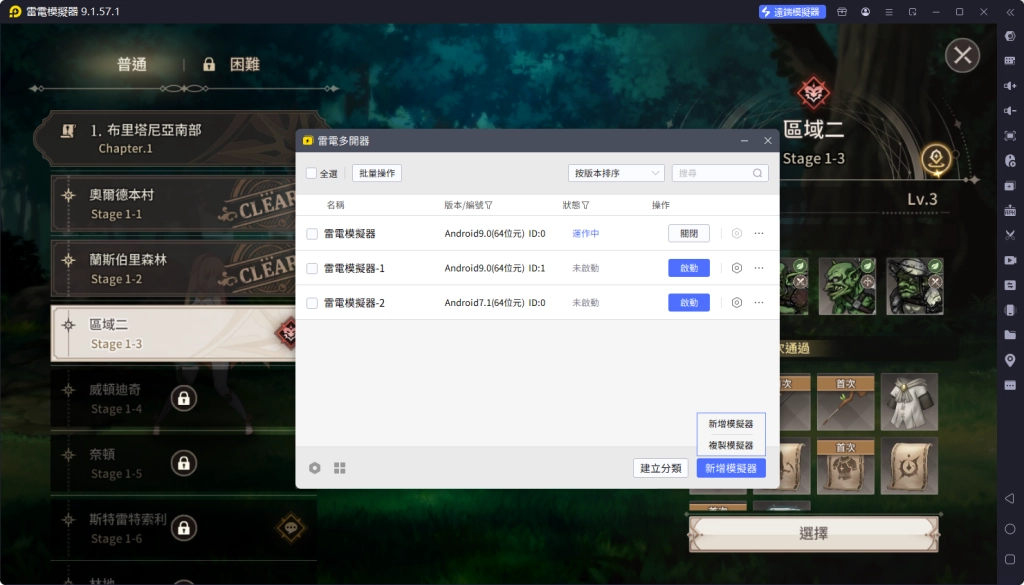Image resolution: width=1024 pixels, height=585 pixels.
Task: Open settings gear for 雷電模擬器-1
Action: pos(737,268)
